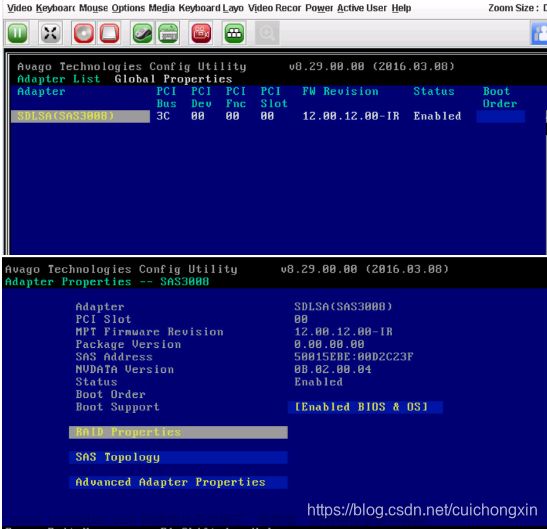The image size is (547, 529).
Task: Click FW revision value 12.00.12.00-IR in adapter list
Action: 351,116
